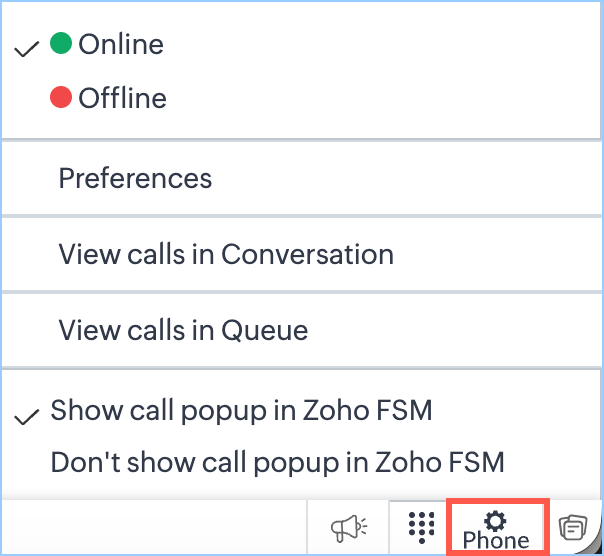Open the chat messages icon
Screen dimensions: 604x556
coord(573,526)
